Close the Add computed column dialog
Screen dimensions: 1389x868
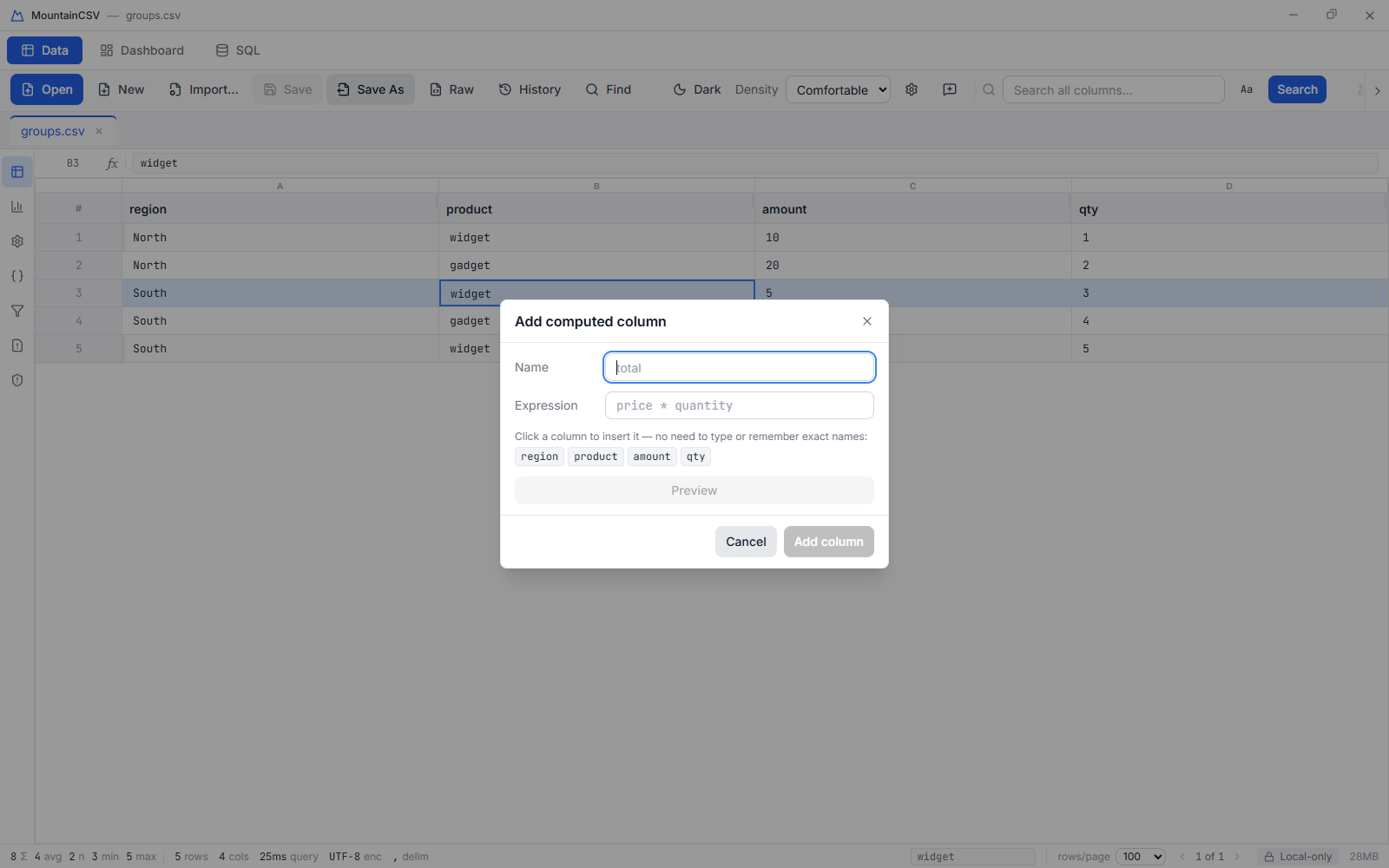tap(867, 321)
